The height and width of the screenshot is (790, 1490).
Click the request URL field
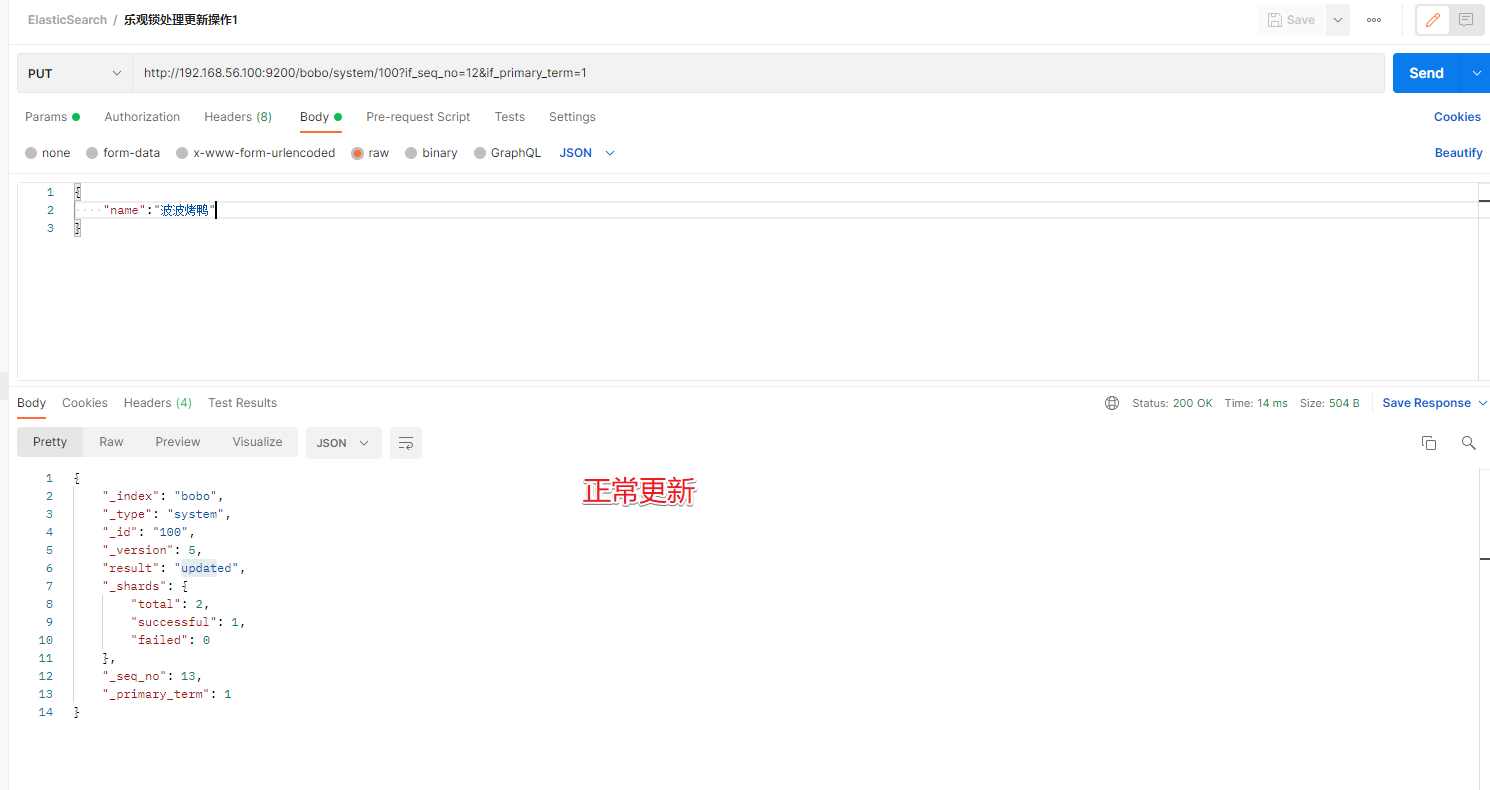coord(758,73)
